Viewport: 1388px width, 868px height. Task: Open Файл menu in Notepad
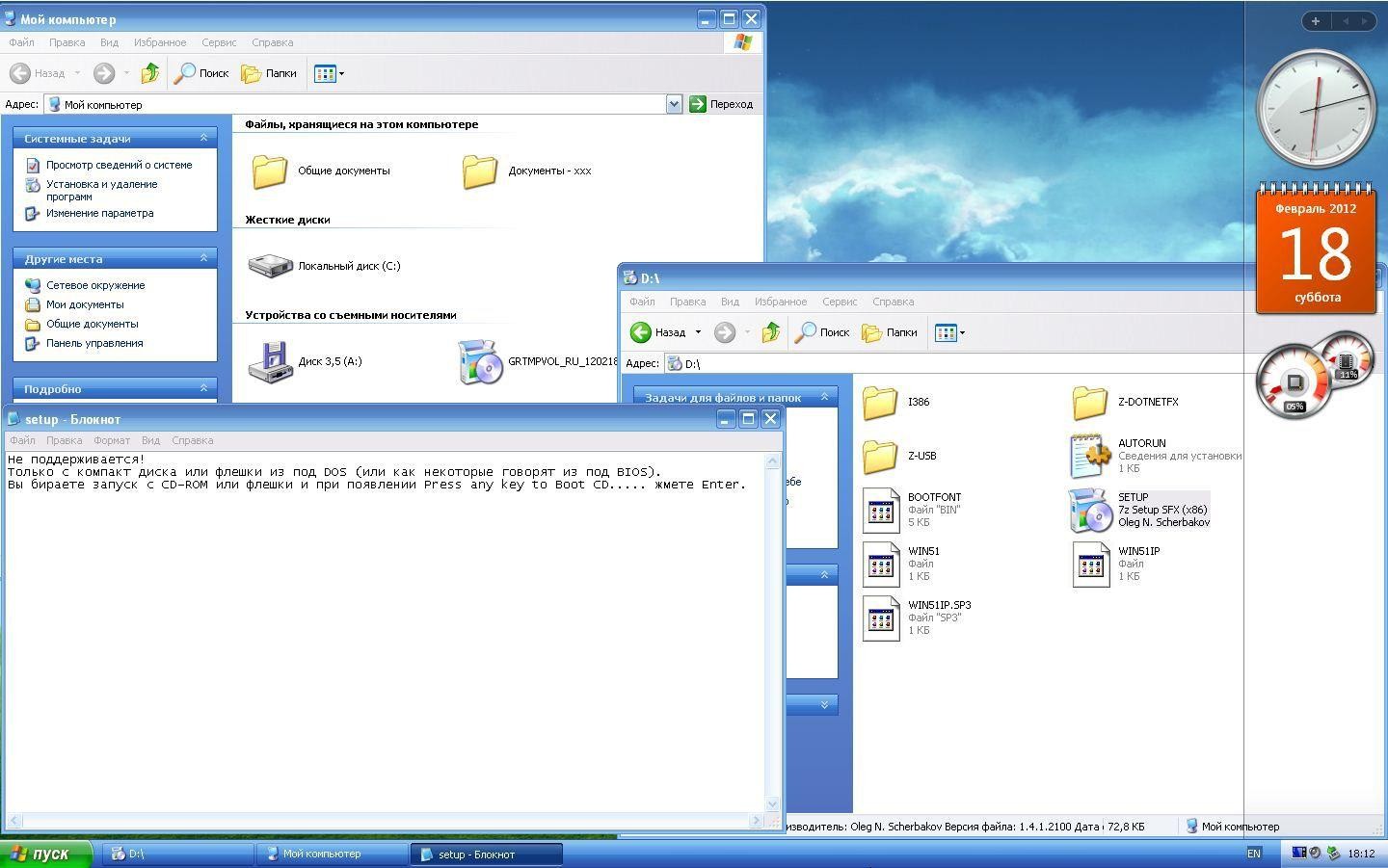(x=22, y=440)
